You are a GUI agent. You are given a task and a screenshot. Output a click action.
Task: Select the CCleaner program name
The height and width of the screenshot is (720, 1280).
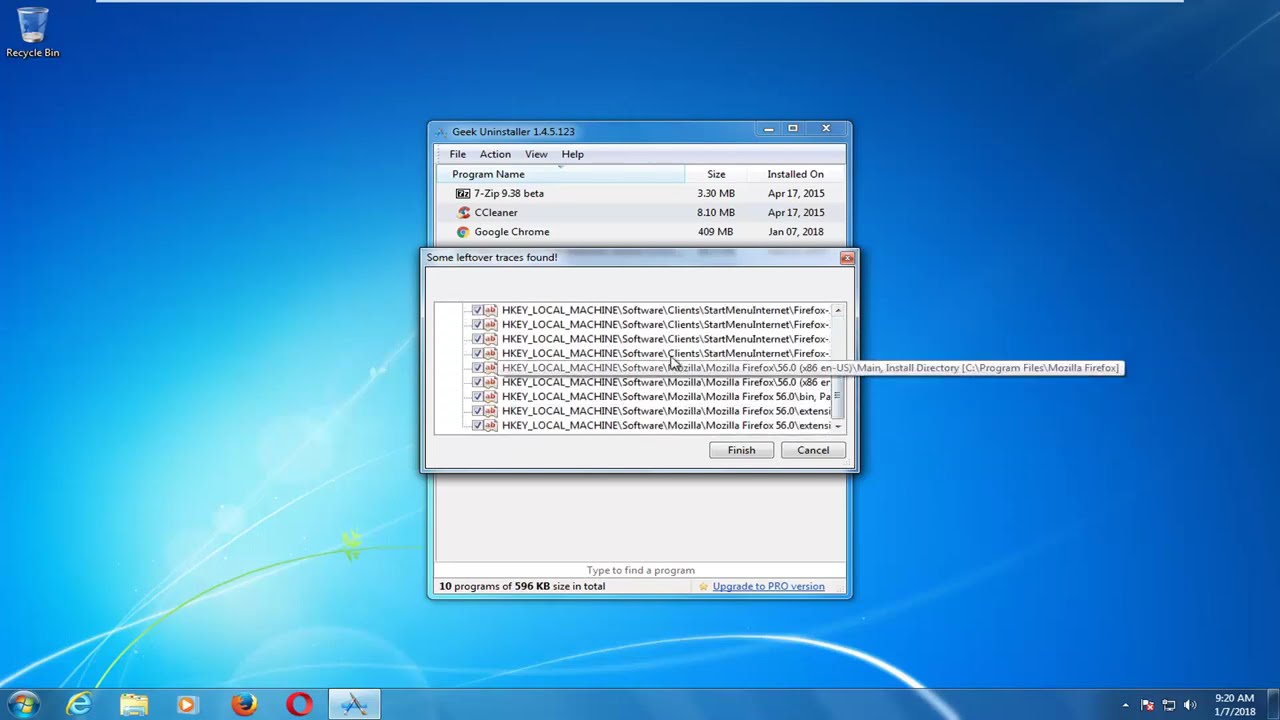coord(496,212)
